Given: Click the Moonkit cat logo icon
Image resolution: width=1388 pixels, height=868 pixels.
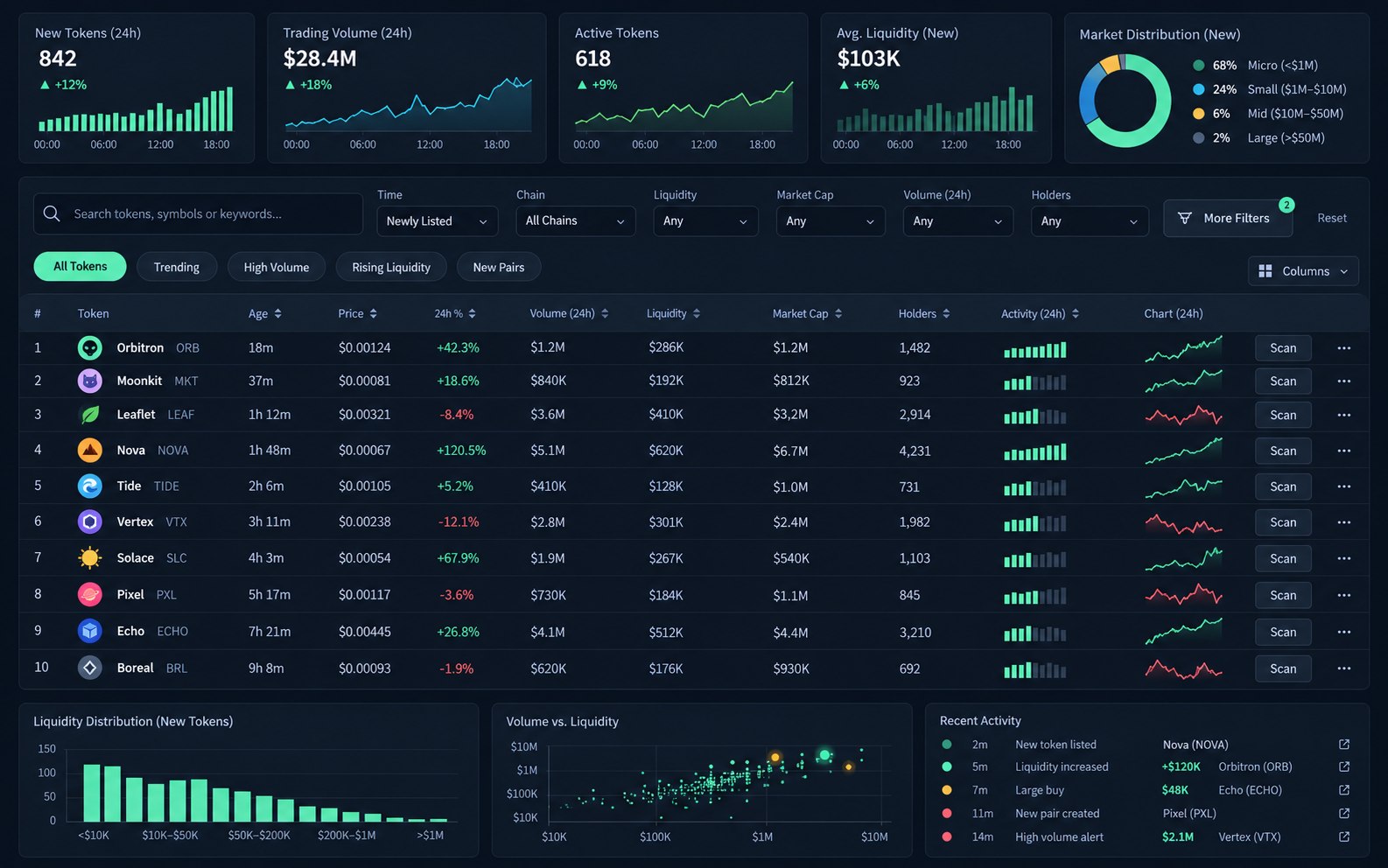Looking at the screenshot, I should click(x=90, y=381).
